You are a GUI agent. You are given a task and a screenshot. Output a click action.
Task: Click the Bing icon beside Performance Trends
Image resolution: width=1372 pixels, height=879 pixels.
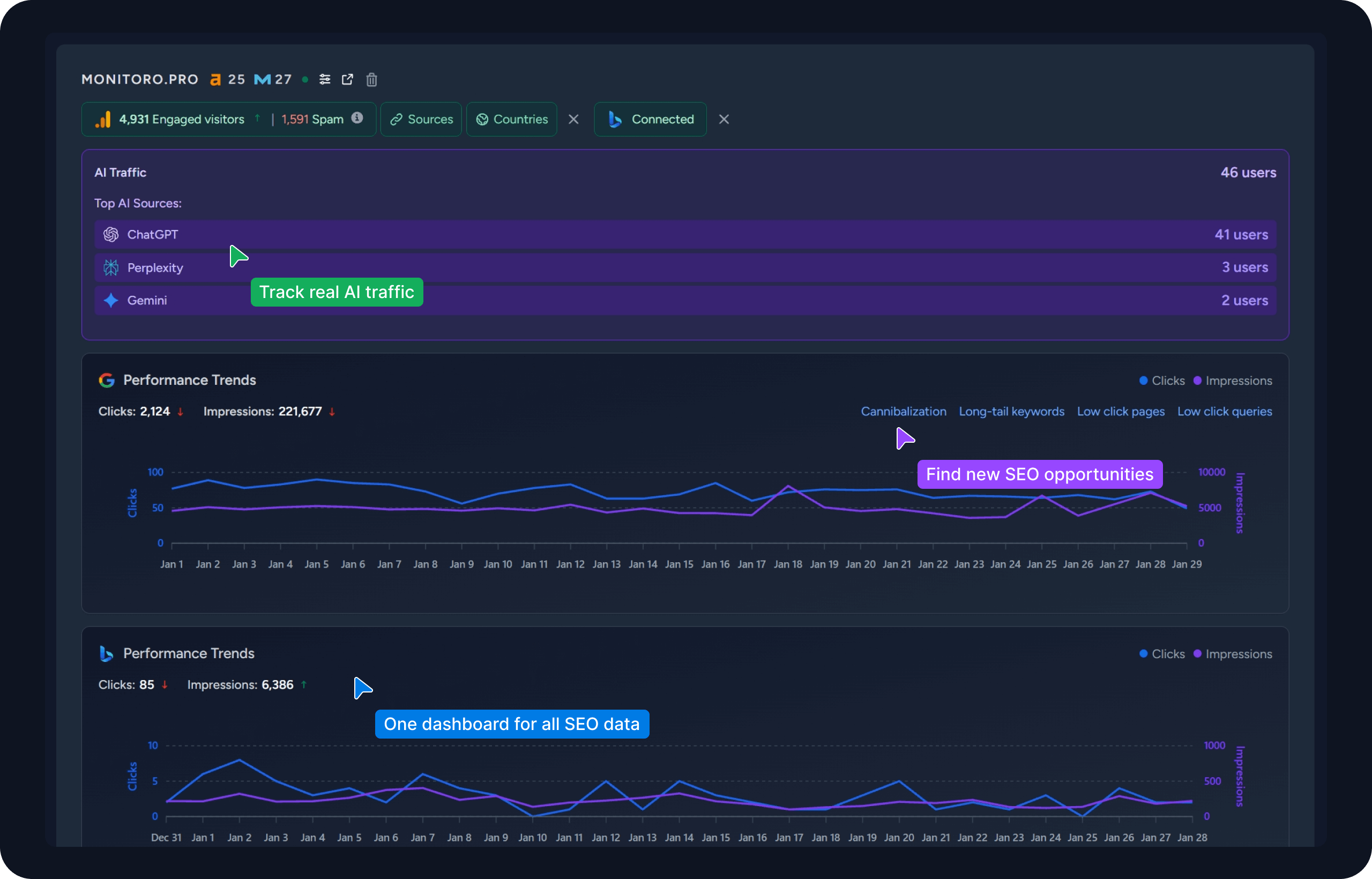tap(106, 653)
